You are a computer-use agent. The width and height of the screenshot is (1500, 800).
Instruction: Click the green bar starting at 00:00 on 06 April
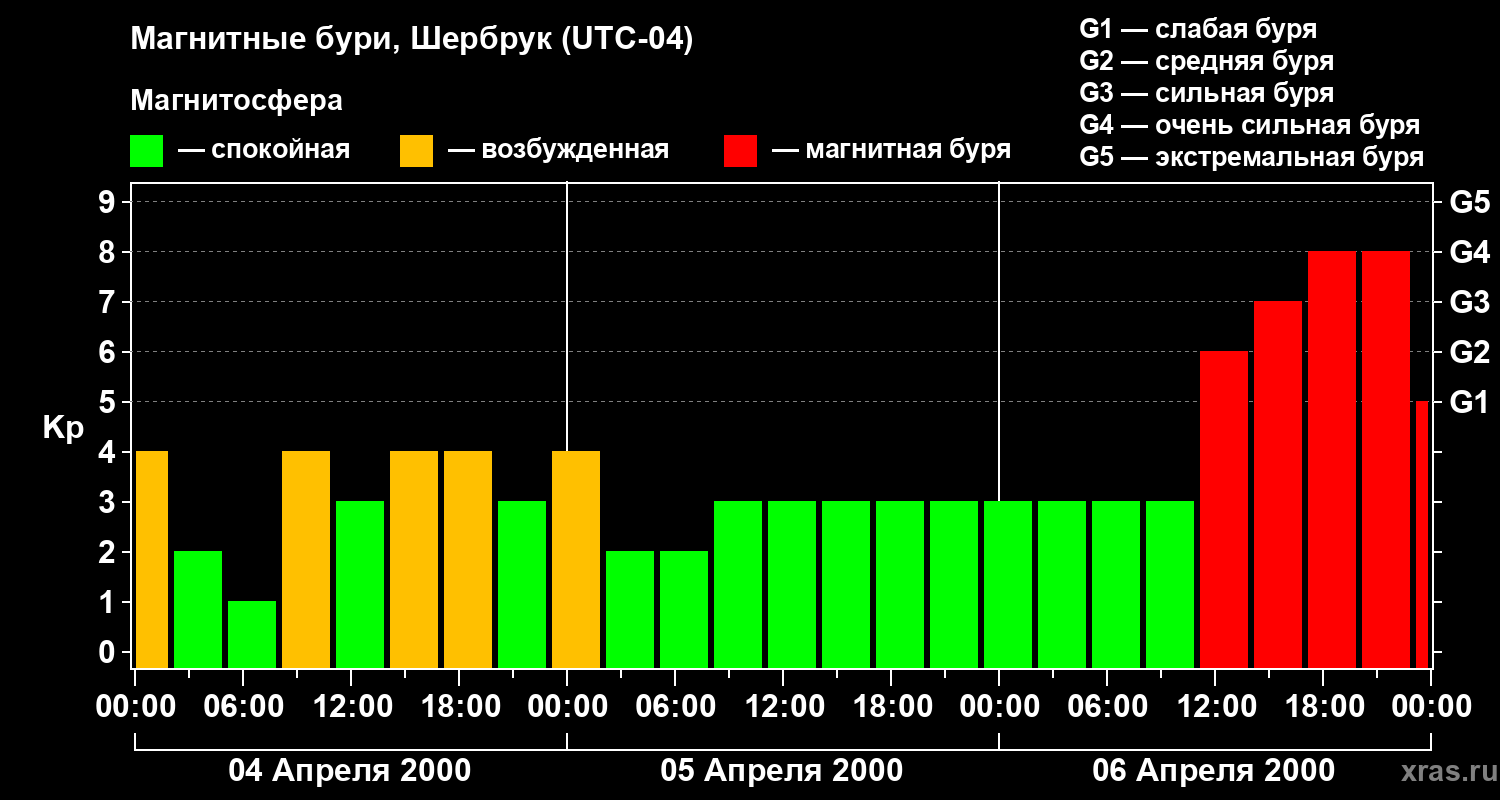click(1008, 584)
